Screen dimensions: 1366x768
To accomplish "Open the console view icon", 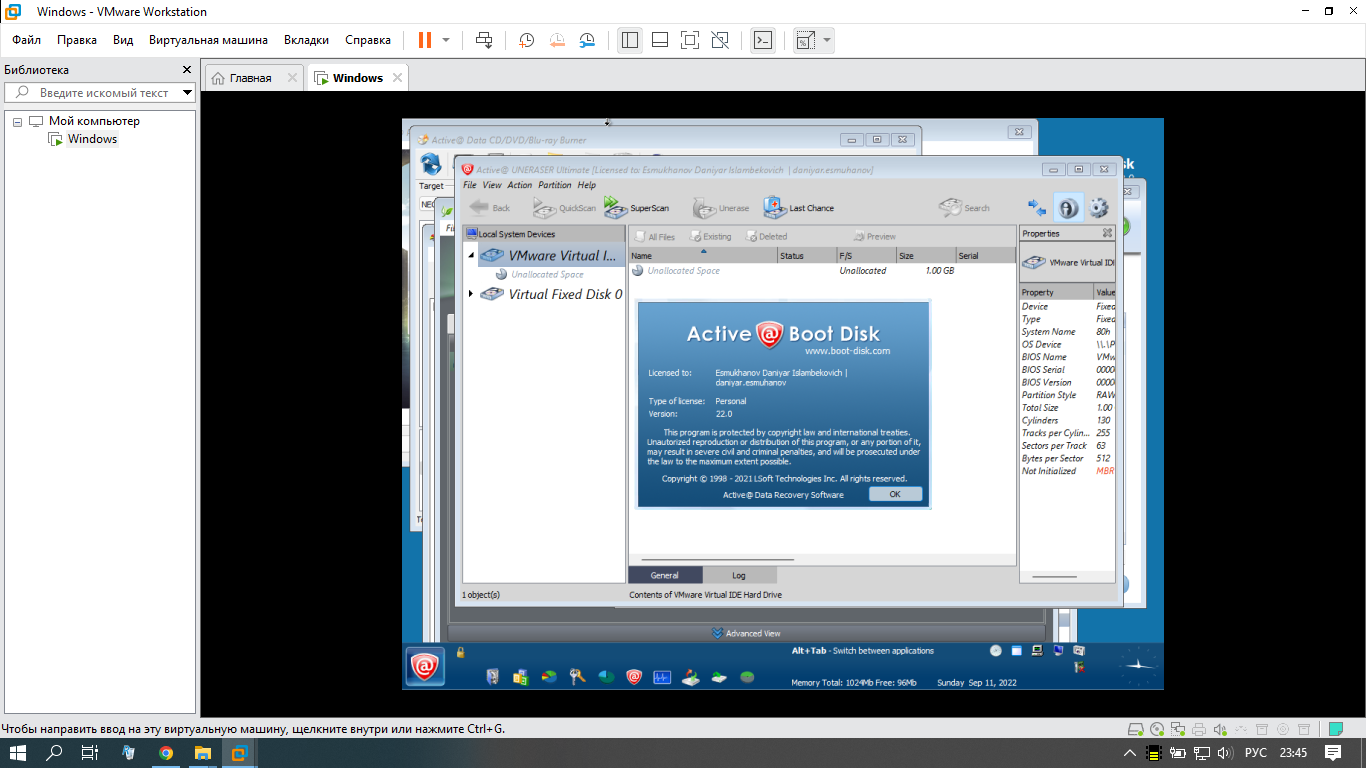I will pos(762,40).
